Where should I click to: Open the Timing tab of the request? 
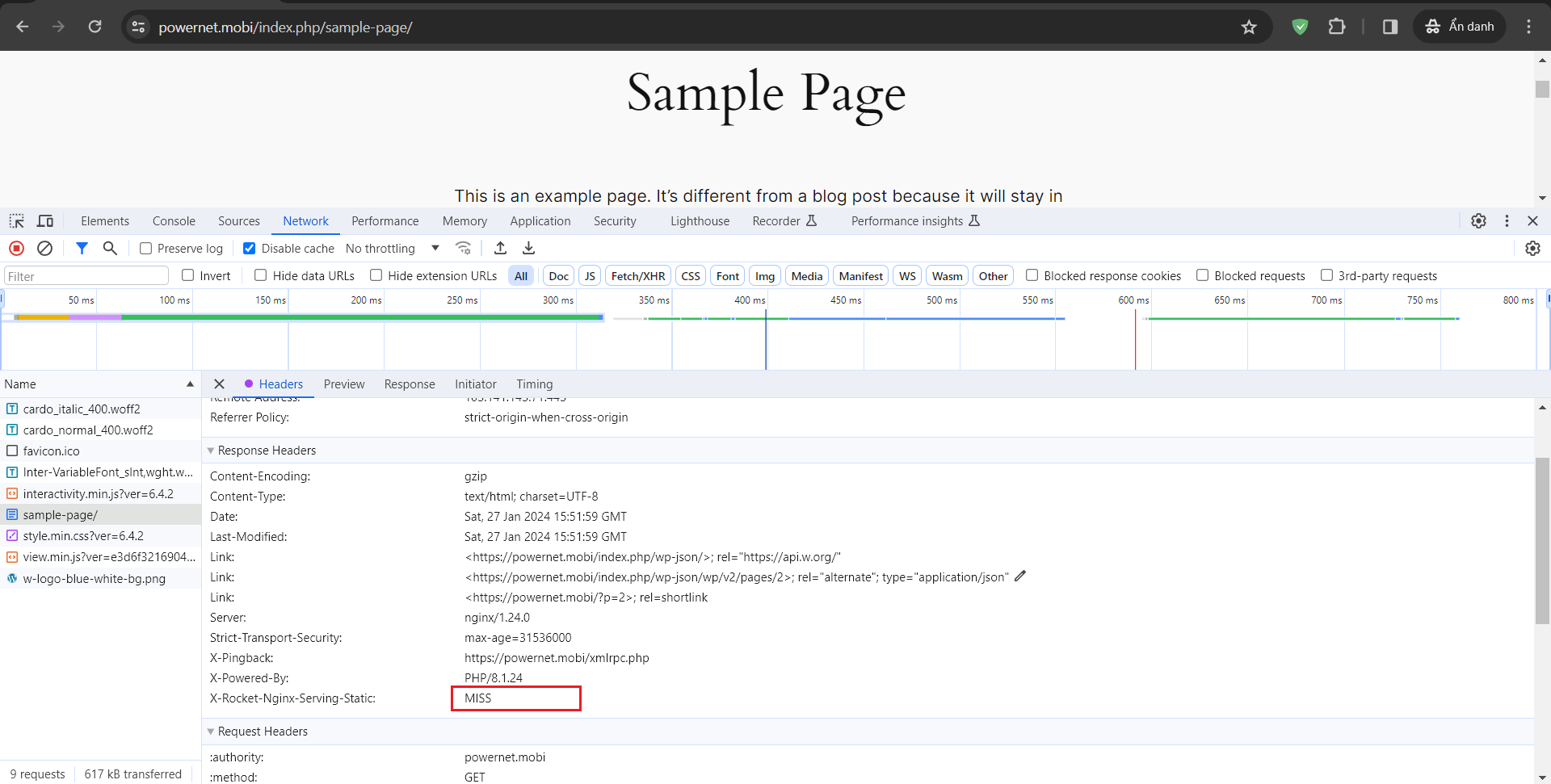[x=535, y=384]
